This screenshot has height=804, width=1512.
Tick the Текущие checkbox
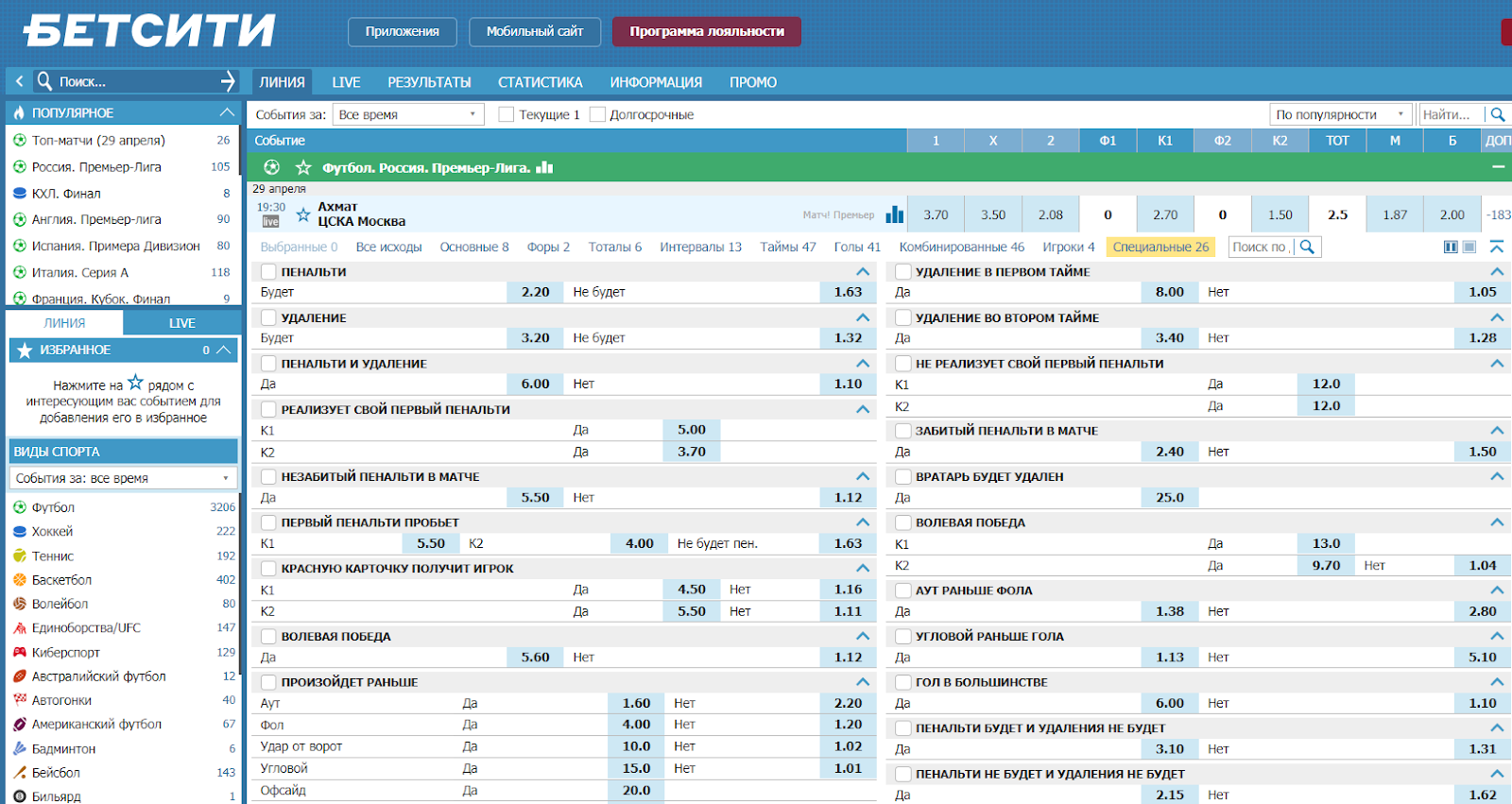pos(506,114)
